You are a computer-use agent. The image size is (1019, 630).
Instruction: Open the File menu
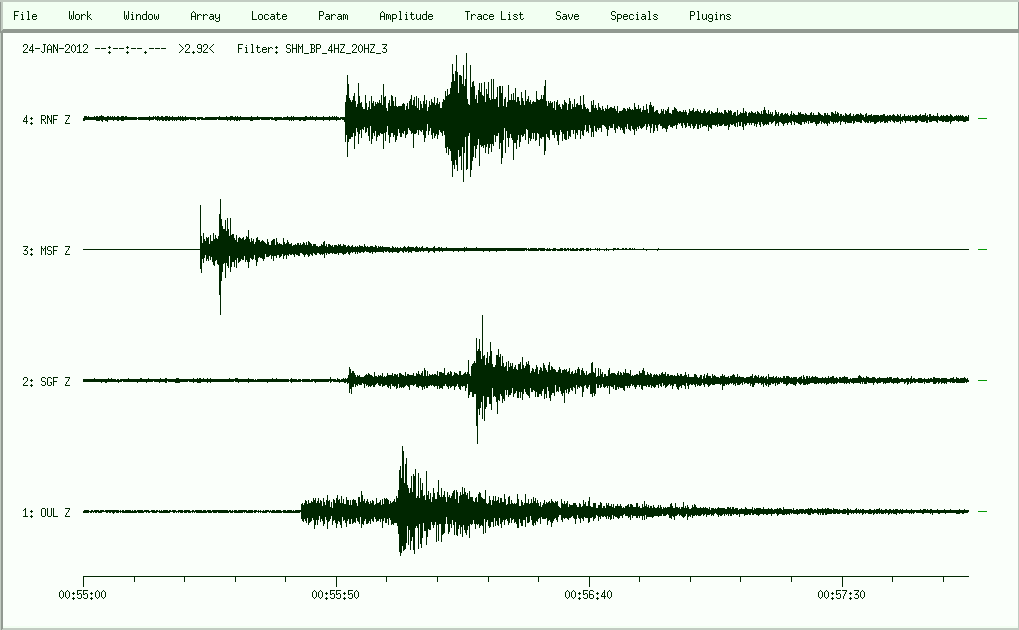click(25, 16)
